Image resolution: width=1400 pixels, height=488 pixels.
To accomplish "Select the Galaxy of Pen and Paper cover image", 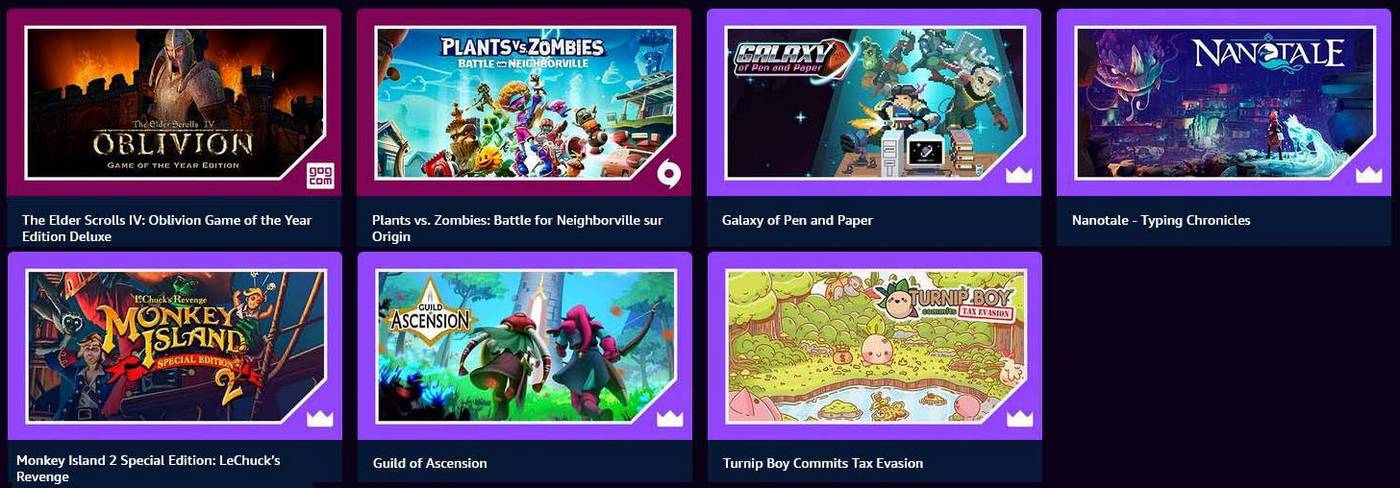I will (x=875, y=103).
